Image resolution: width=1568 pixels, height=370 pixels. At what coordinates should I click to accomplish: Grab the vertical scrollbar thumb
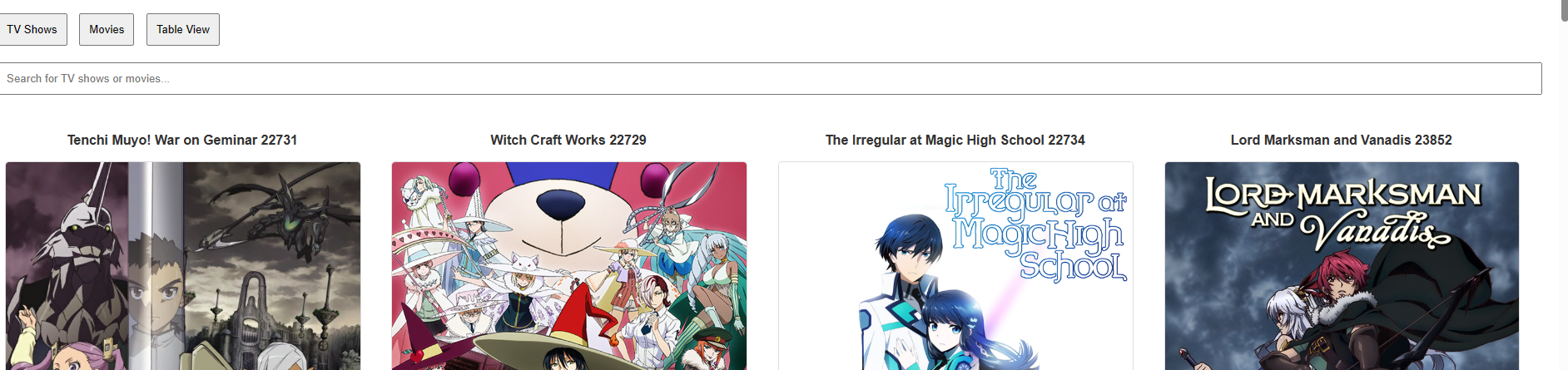pos(1563,12)
